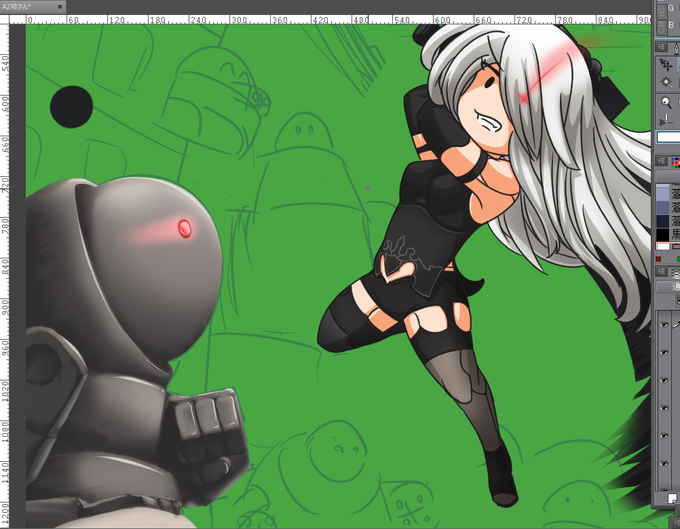The height and width of the screenshot is (529, 680).
Task: Click the ruler origin corner box
Action: [x=4, y=20]
